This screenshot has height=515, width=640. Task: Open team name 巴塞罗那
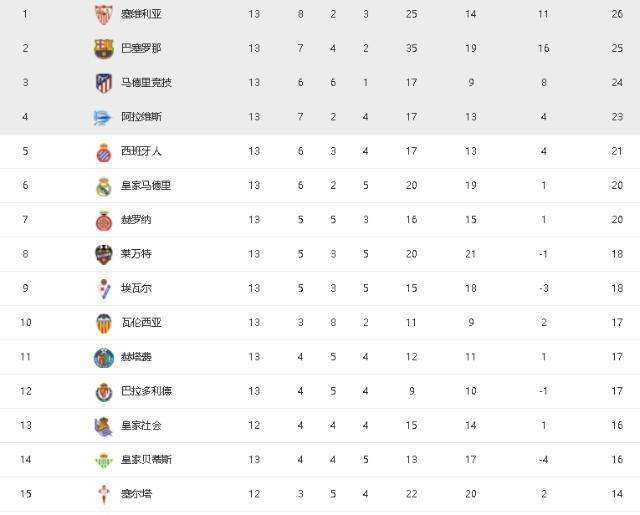[x=141, y=49]
